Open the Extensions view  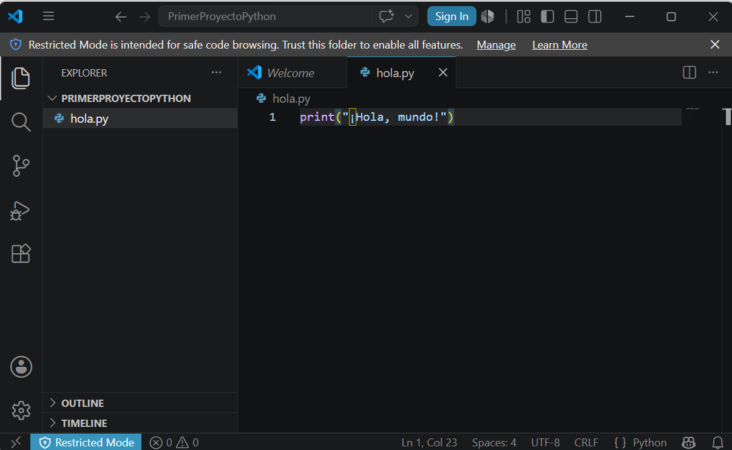(x=21, y=253)
